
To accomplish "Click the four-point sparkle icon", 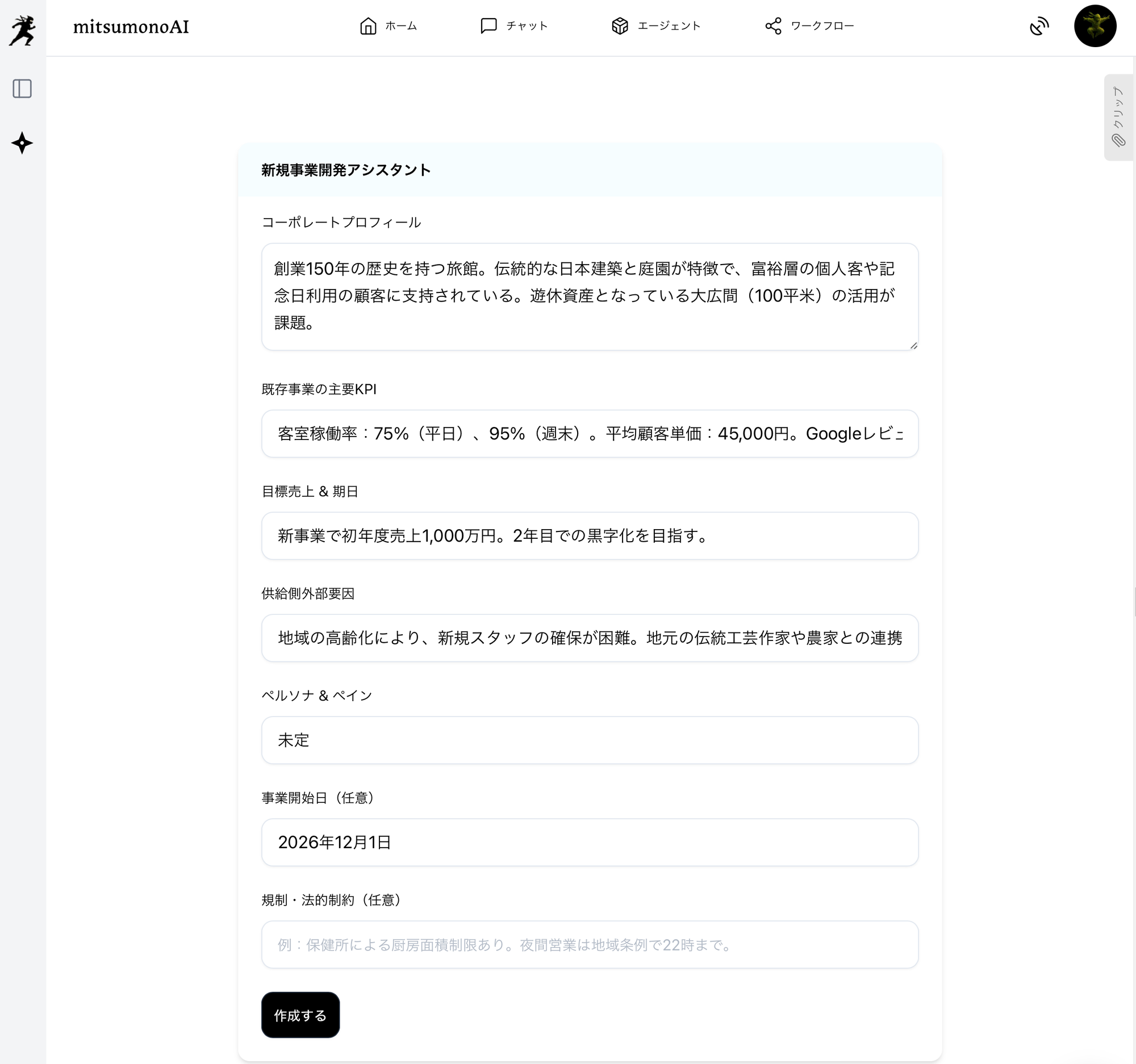I will (22, 143).
